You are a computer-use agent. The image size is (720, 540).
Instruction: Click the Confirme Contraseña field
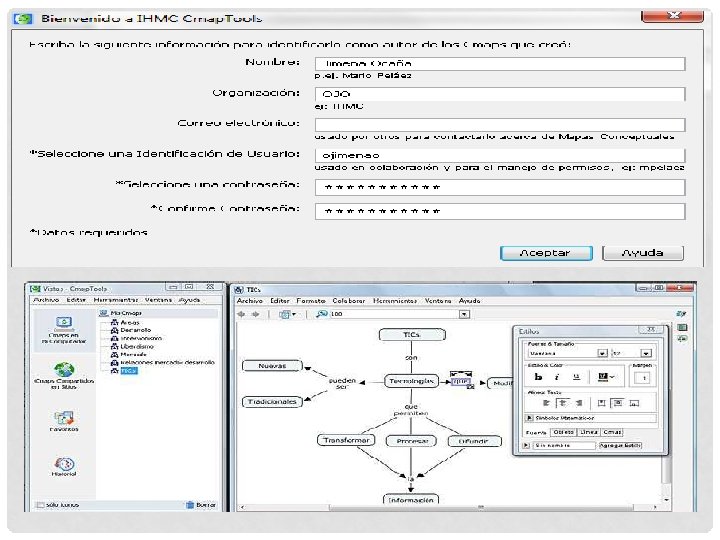coord(500,211)
